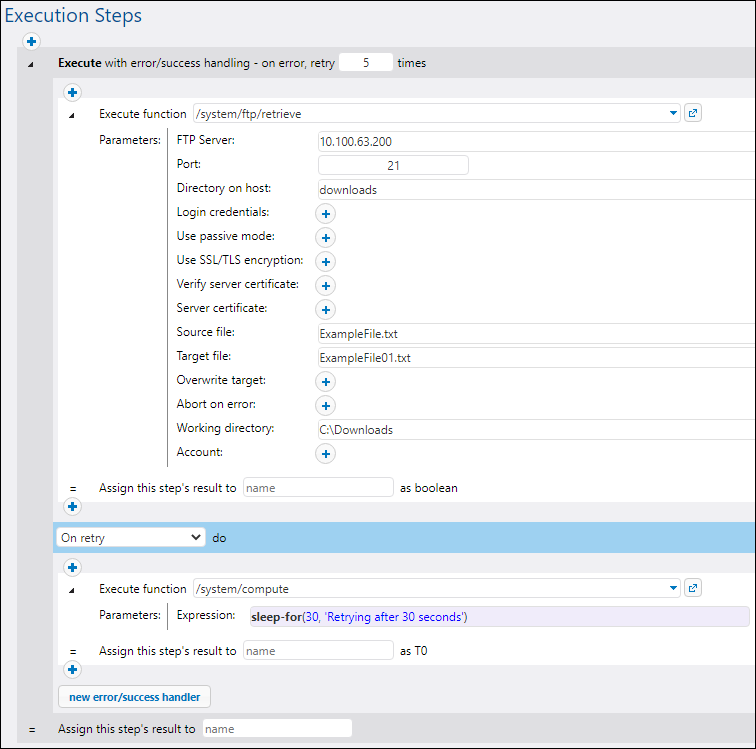The height and width of the screenshot is (749, 756).
Task: Open the /system/compute function link icon
Action: [x=694, y=588]
